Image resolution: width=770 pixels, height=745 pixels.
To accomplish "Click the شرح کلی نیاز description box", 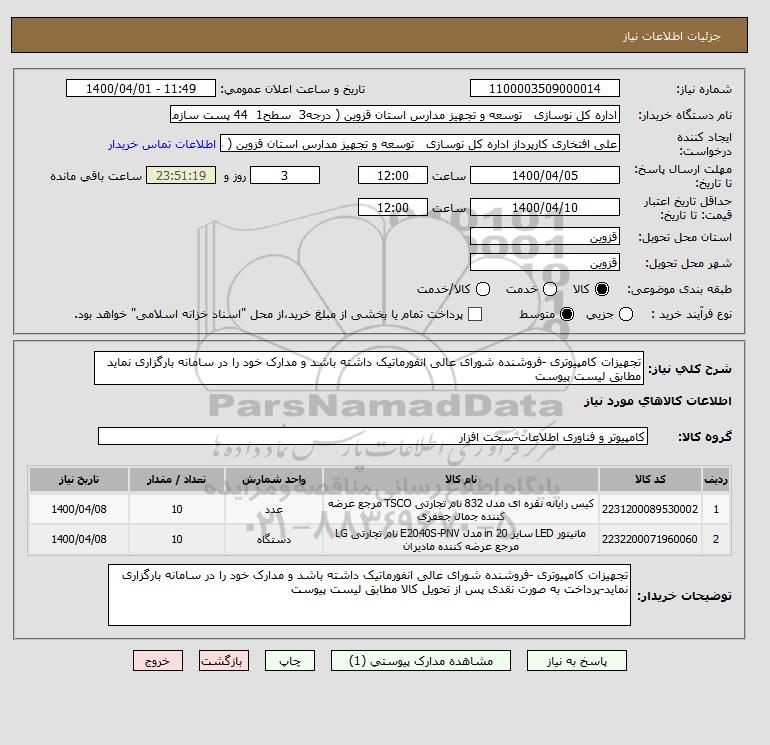I will click(369, 368).
